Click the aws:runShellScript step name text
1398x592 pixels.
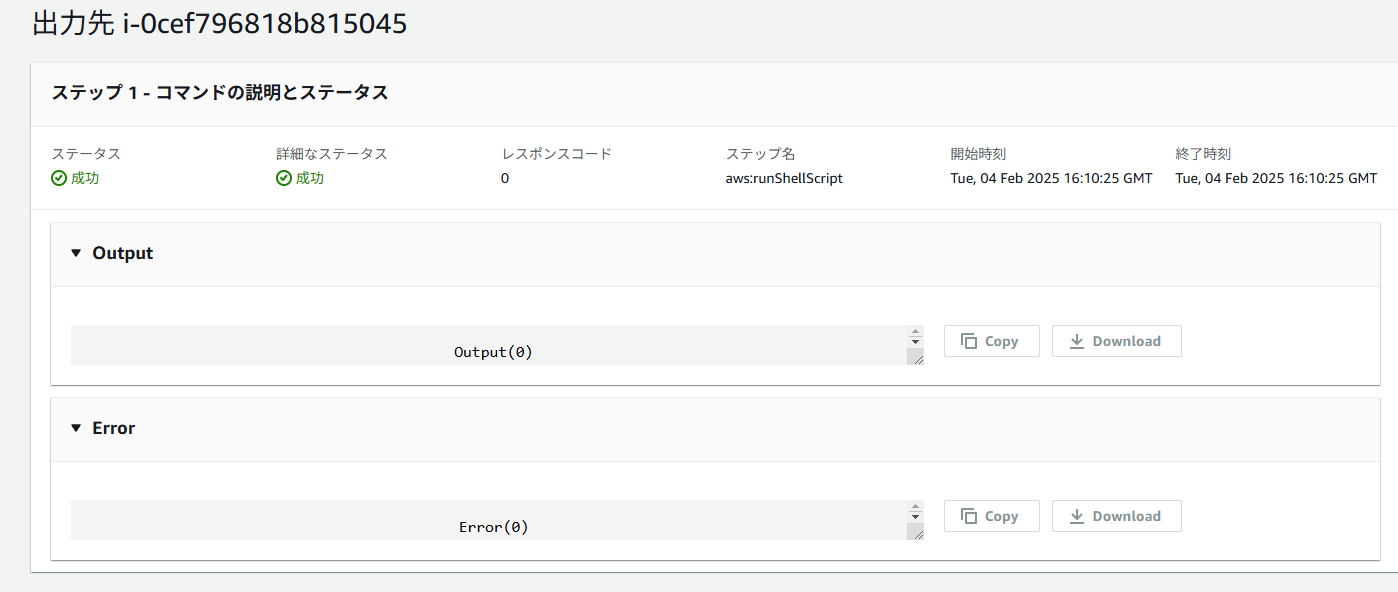coord(784,178)
